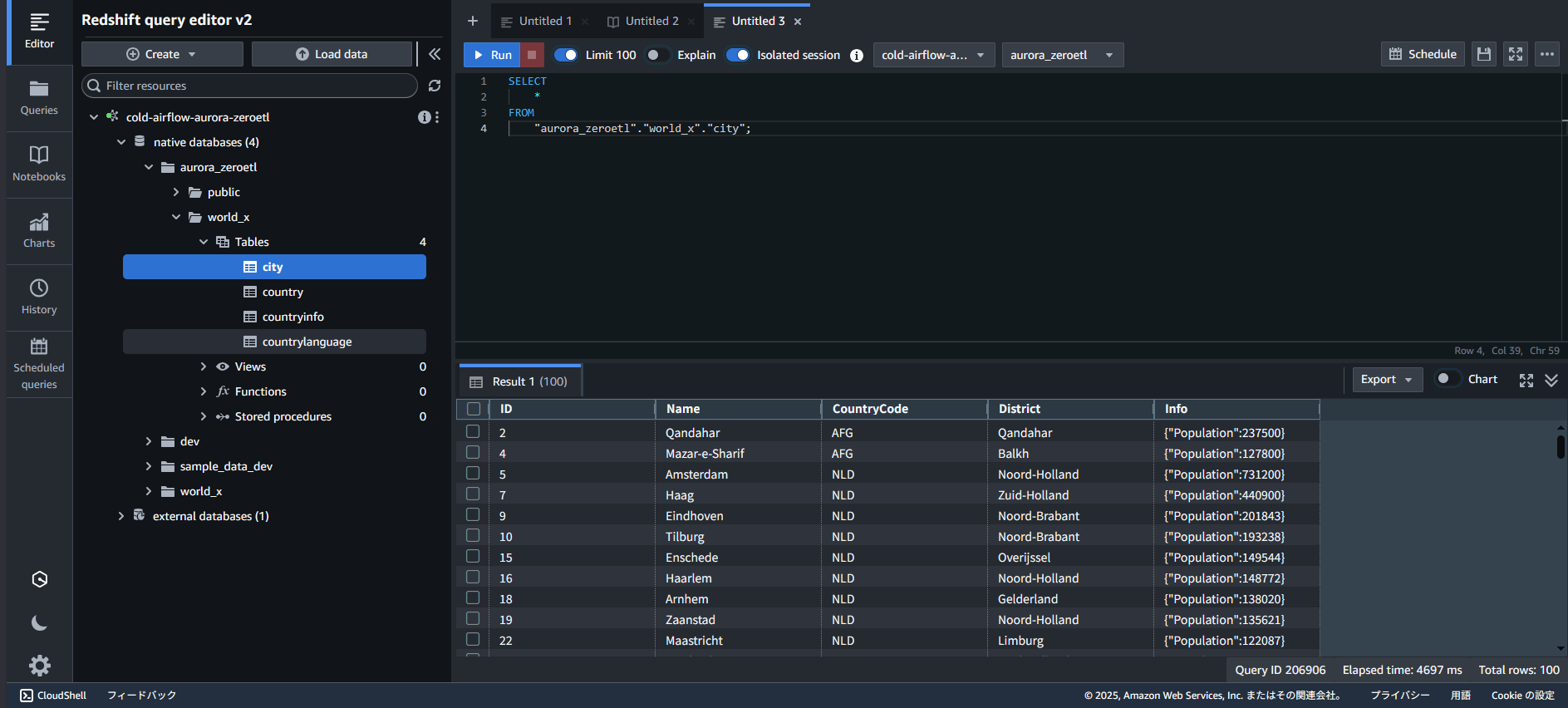Screen dimensions: 1568x708
Task: Open cluster options vertical ellipsis menu
Action: click(437, 117)
